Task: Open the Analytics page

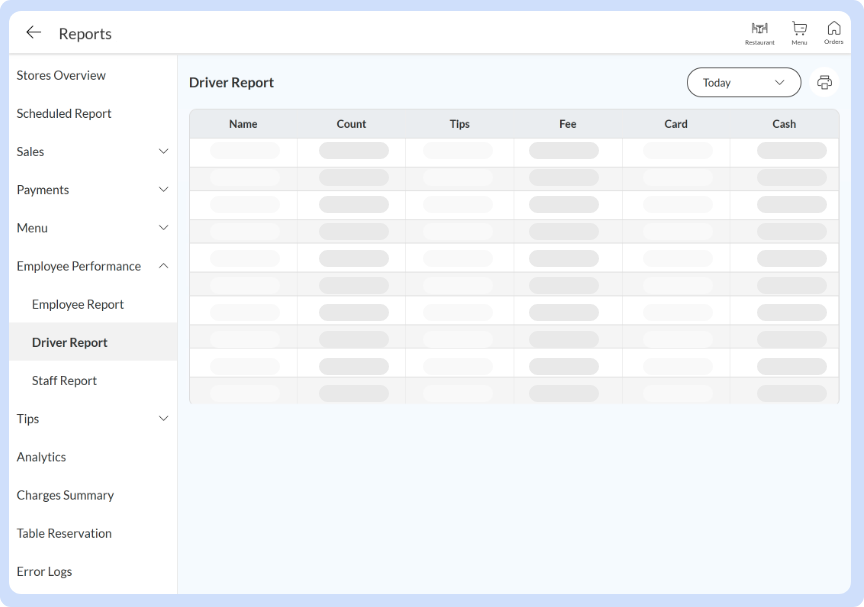Action: (41, 457)
